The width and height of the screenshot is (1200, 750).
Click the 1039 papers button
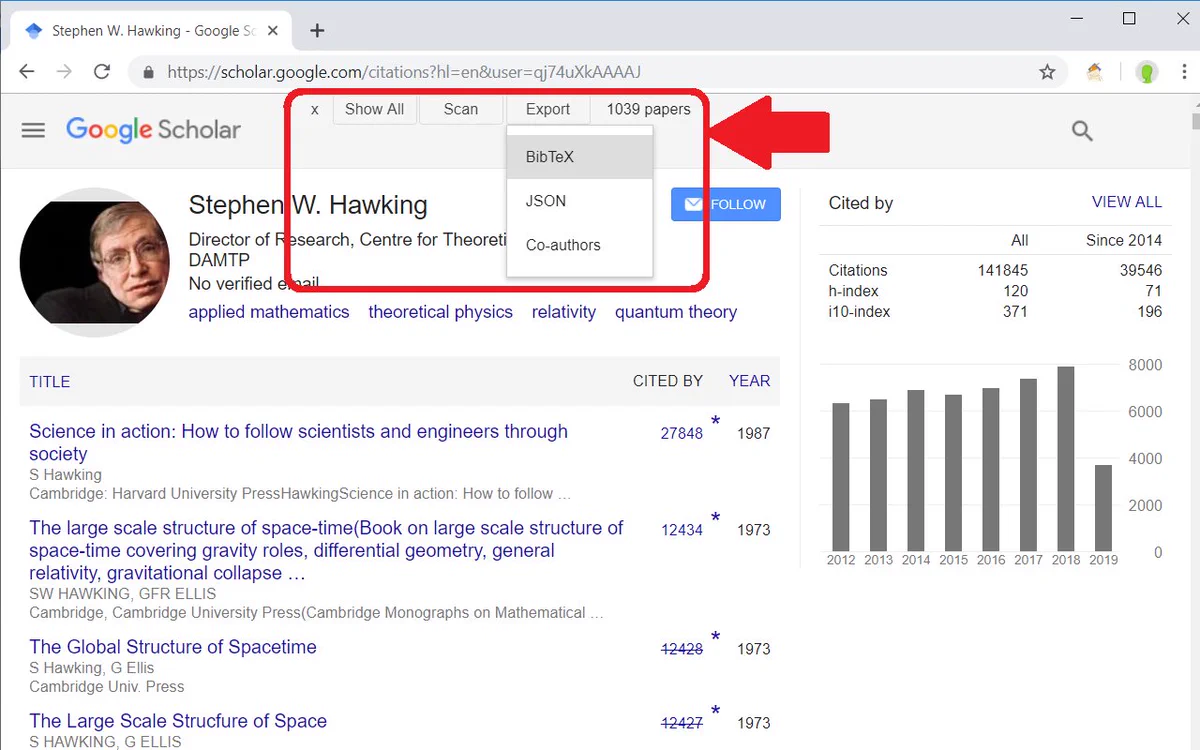[x=648, y=110]
